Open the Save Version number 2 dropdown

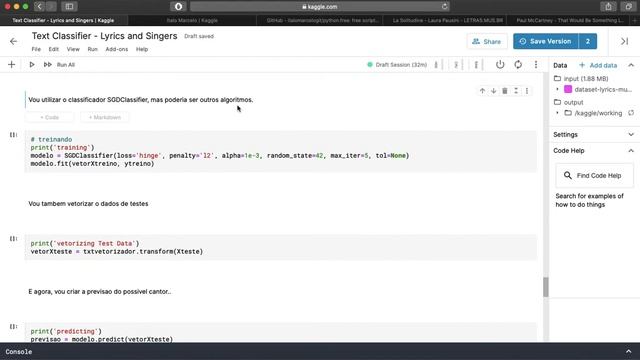[588, 41]
